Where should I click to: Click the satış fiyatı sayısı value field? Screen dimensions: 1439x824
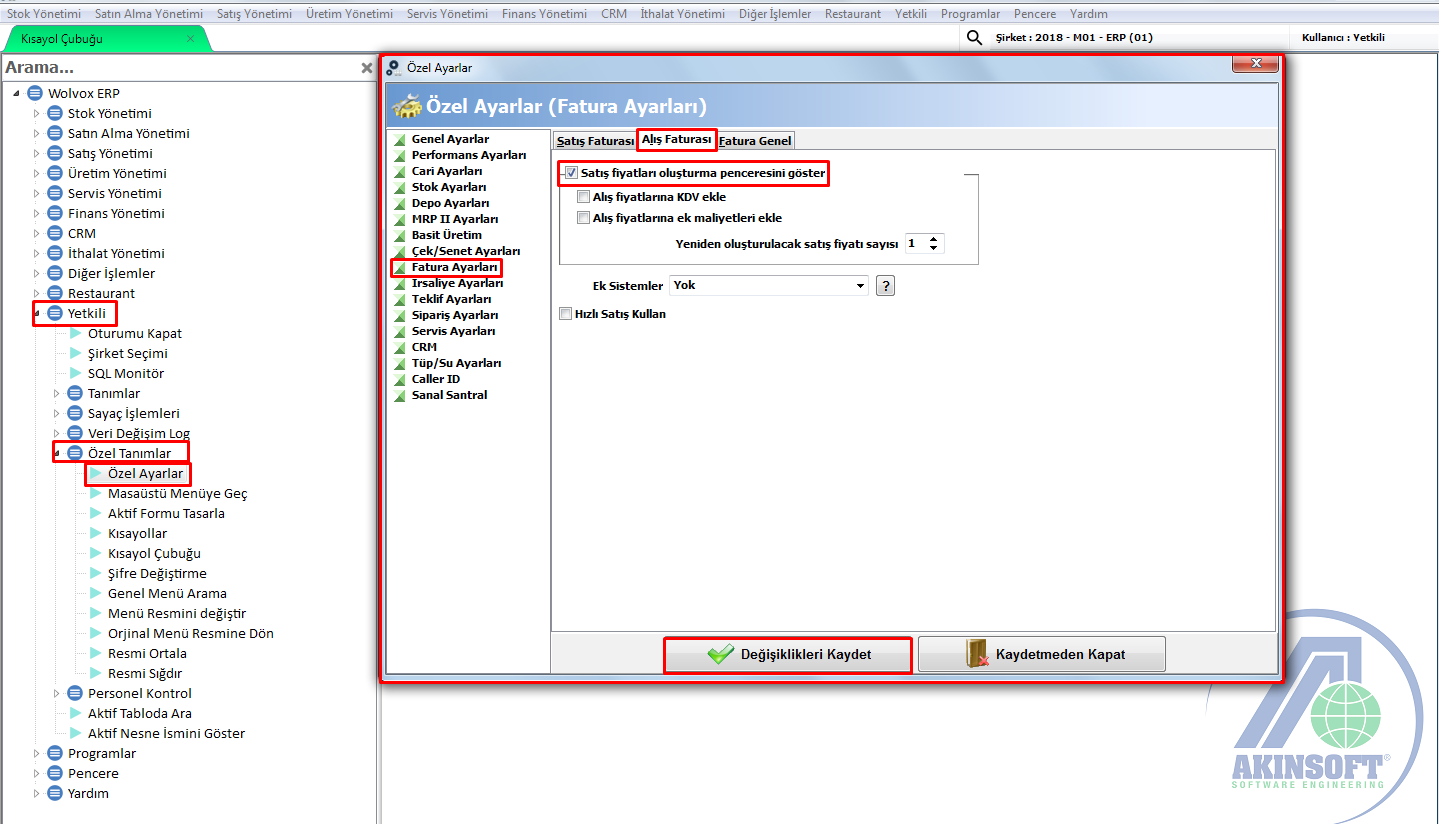[x=915, y=243]
